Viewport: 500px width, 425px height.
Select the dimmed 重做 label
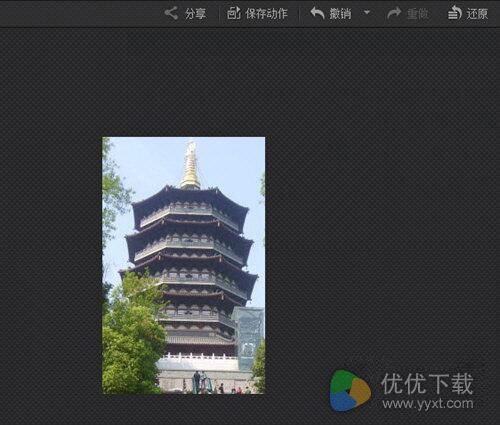tap(417, 14)
